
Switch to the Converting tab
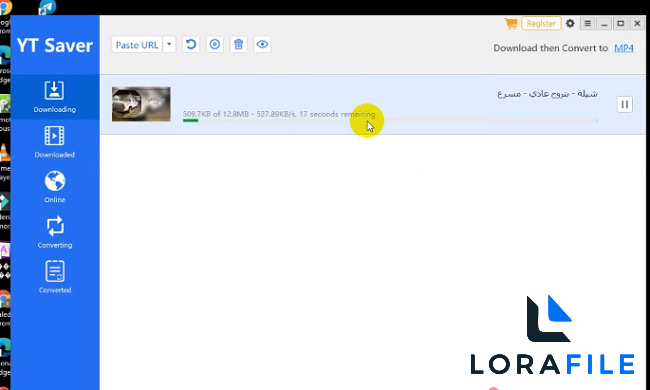[x=55, y=232]
